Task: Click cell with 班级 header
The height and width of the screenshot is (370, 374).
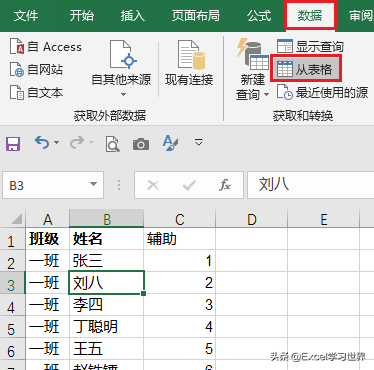Action: [x=48, y=239]
